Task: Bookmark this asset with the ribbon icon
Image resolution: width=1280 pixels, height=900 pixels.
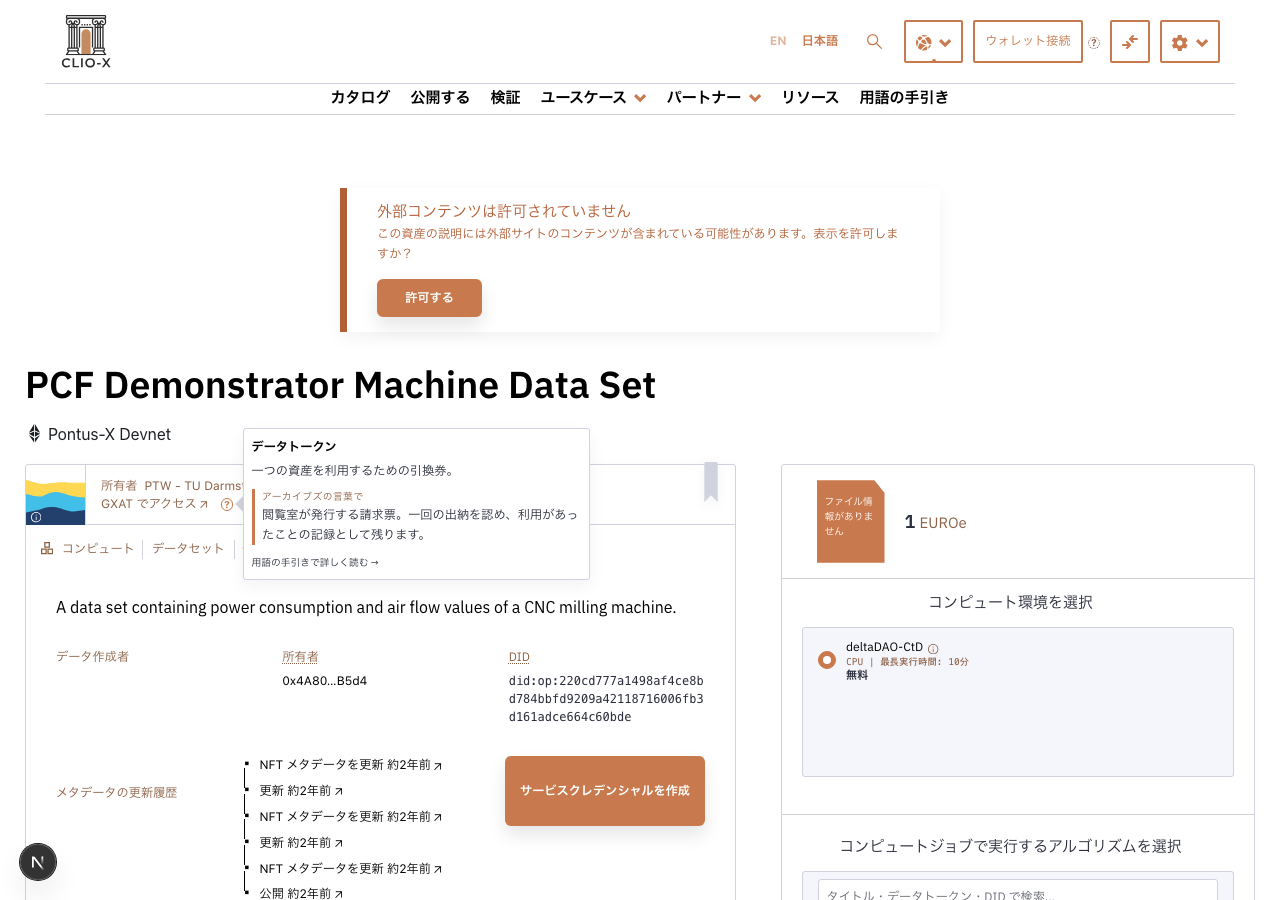Action: [711, 481]
